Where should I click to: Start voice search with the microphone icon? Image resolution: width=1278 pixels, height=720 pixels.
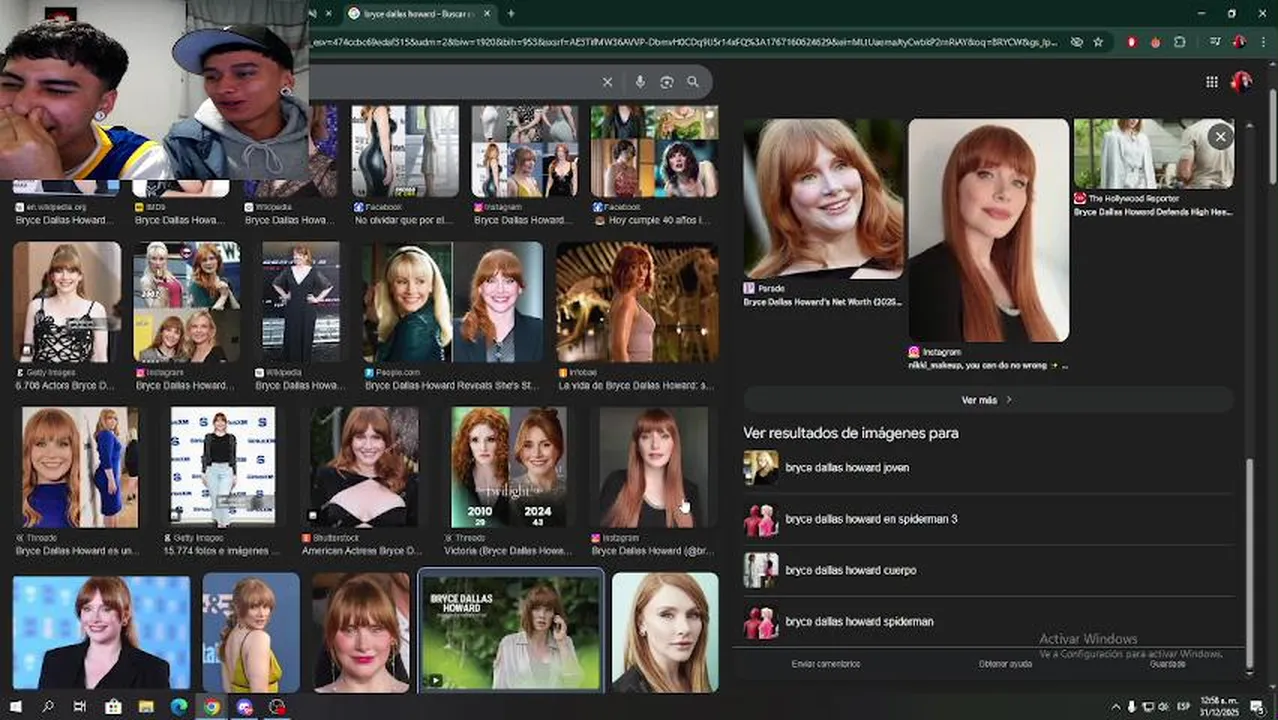[640, 82]
